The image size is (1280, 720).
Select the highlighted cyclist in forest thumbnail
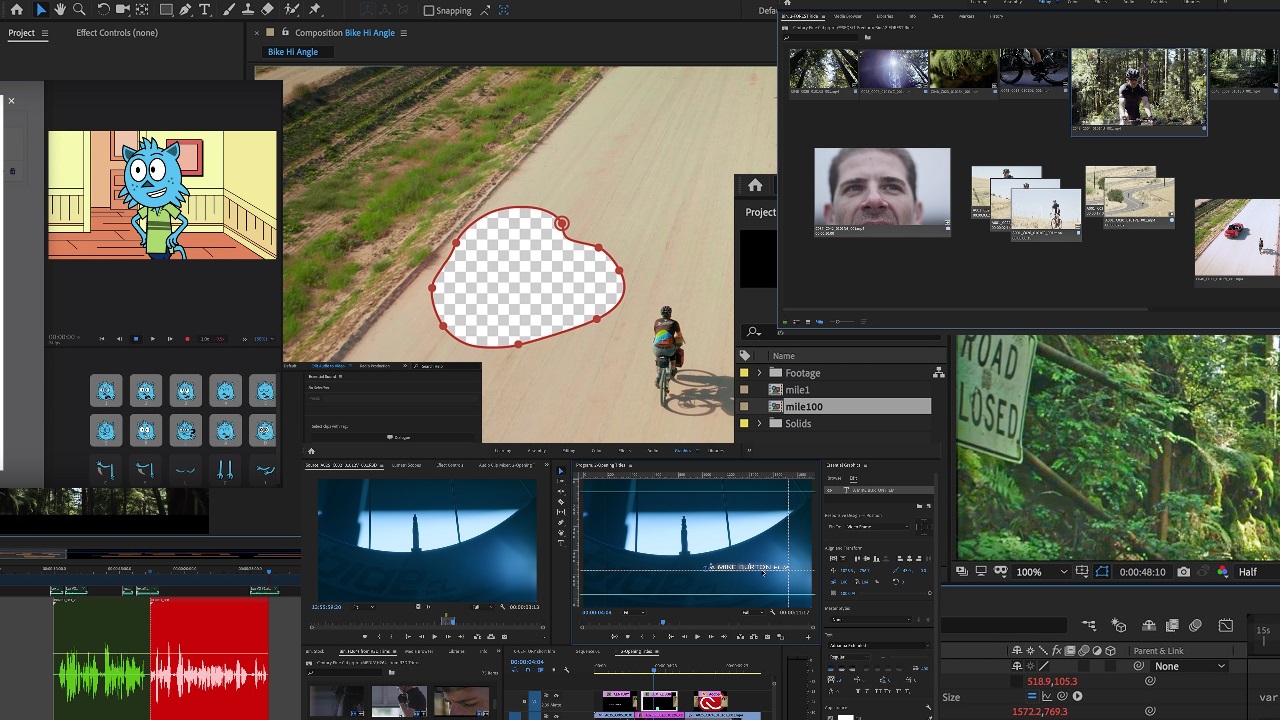tap(1139, 90)
